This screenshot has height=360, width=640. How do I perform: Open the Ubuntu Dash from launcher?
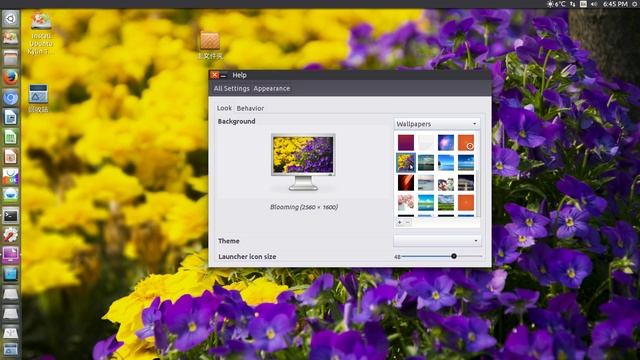point(10,19)
